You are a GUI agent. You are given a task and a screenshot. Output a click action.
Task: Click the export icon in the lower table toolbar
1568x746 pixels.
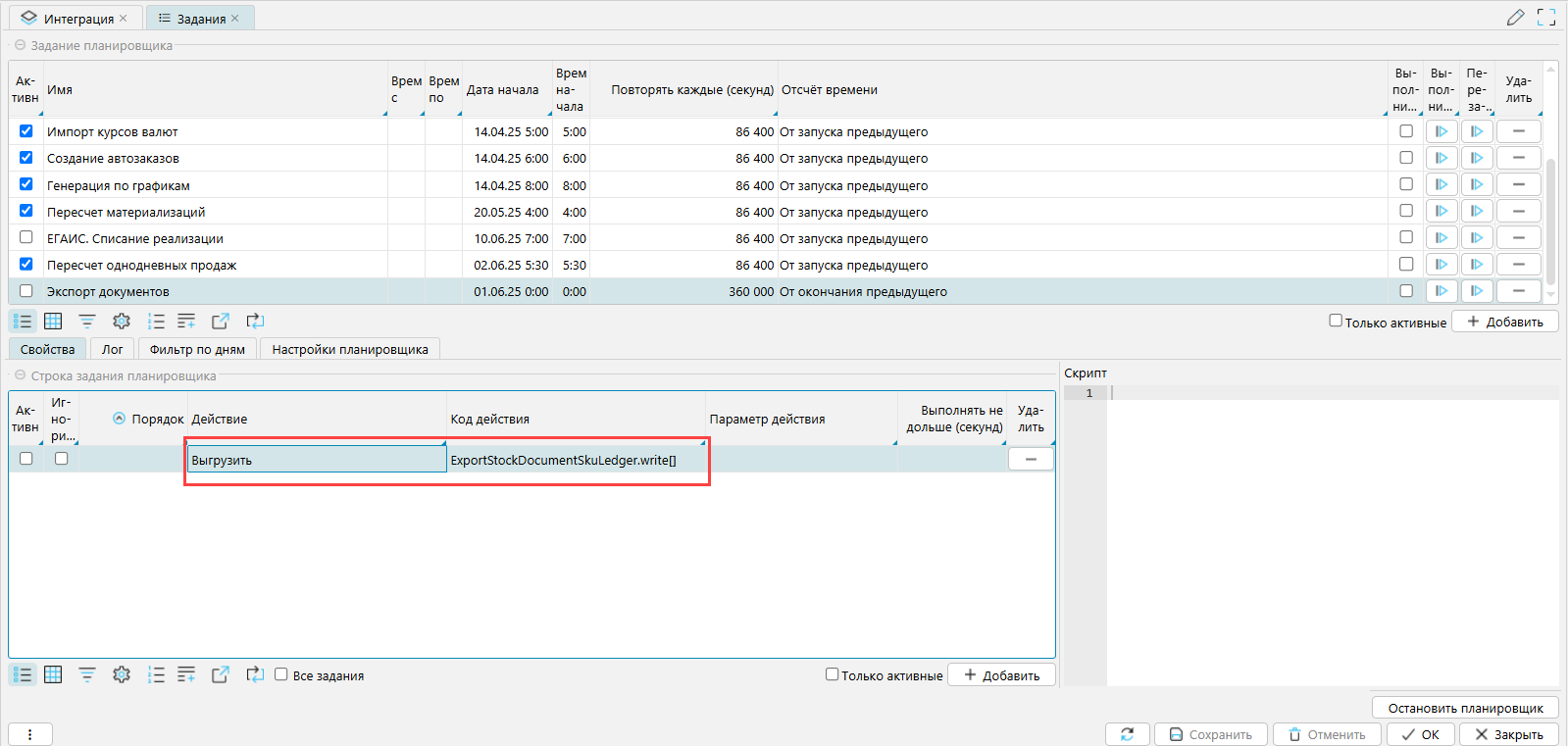(x=221, y=674)
